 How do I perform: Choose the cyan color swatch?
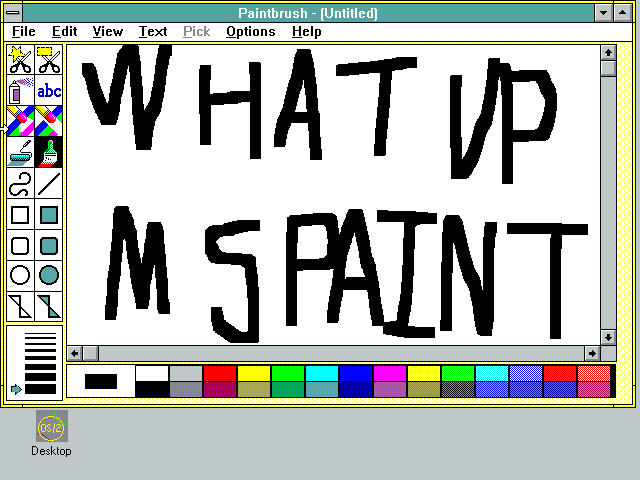click(322, 373)
